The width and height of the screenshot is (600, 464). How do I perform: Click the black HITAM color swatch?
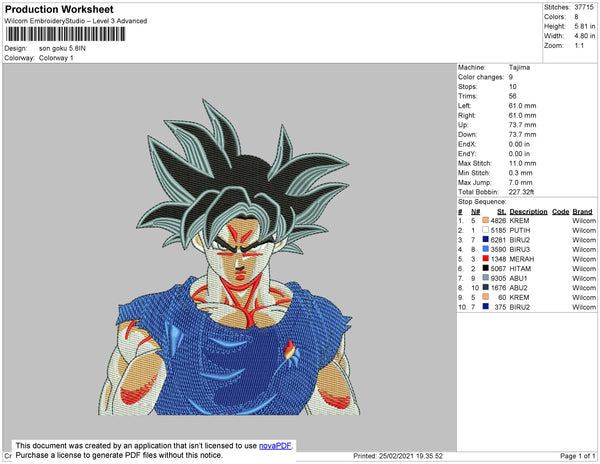pyautogui.click(x=486, y=268)
